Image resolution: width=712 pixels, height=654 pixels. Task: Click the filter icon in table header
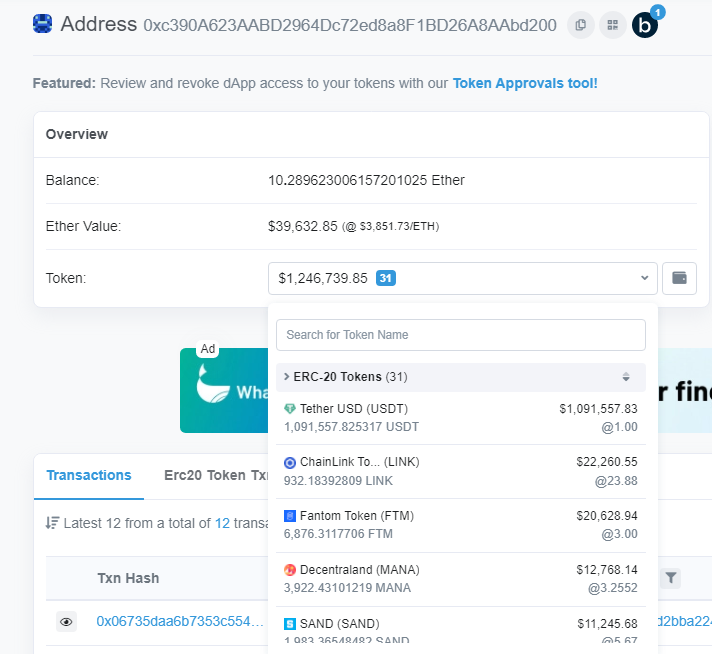point(671,578)
